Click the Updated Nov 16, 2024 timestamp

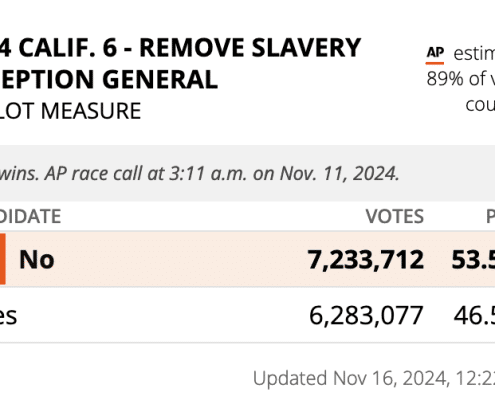pos(374,378)
